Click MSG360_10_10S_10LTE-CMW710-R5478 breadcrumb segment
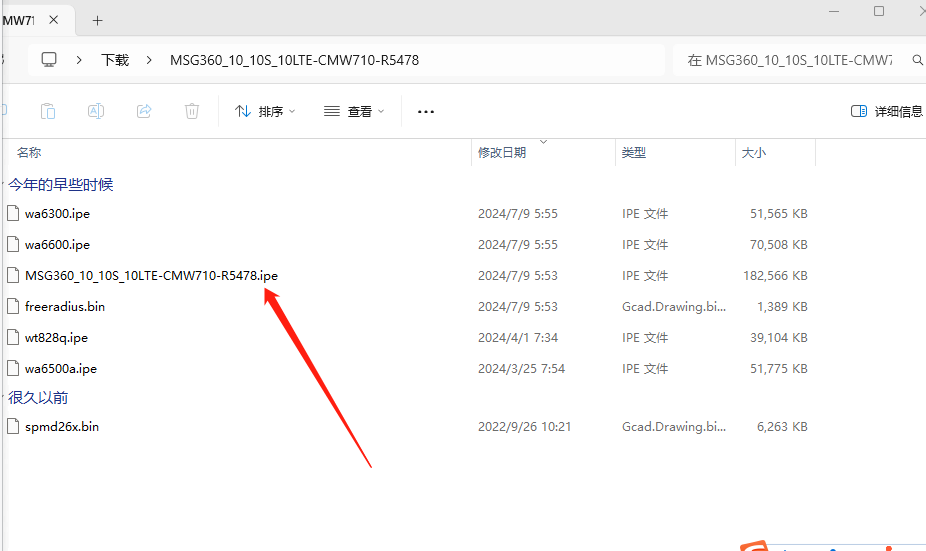The width and height of the screenshot is (926, 551). pos(294,60)
